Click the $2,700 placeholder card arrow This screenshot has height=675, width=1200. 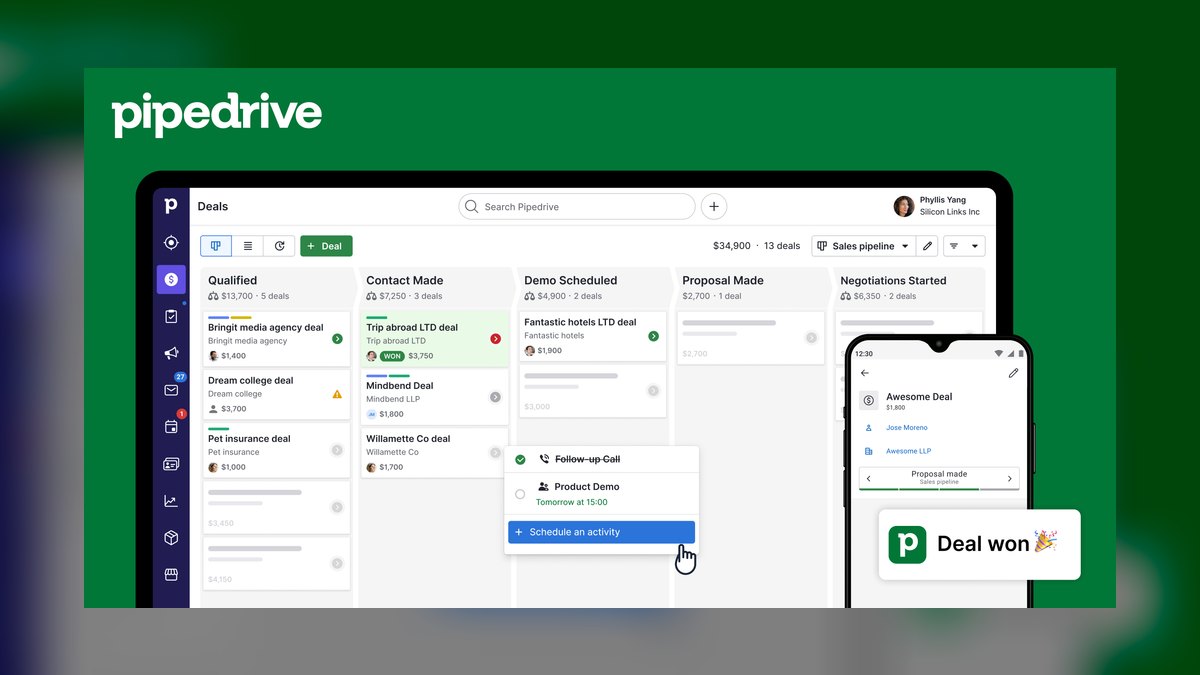coord(812,338)
